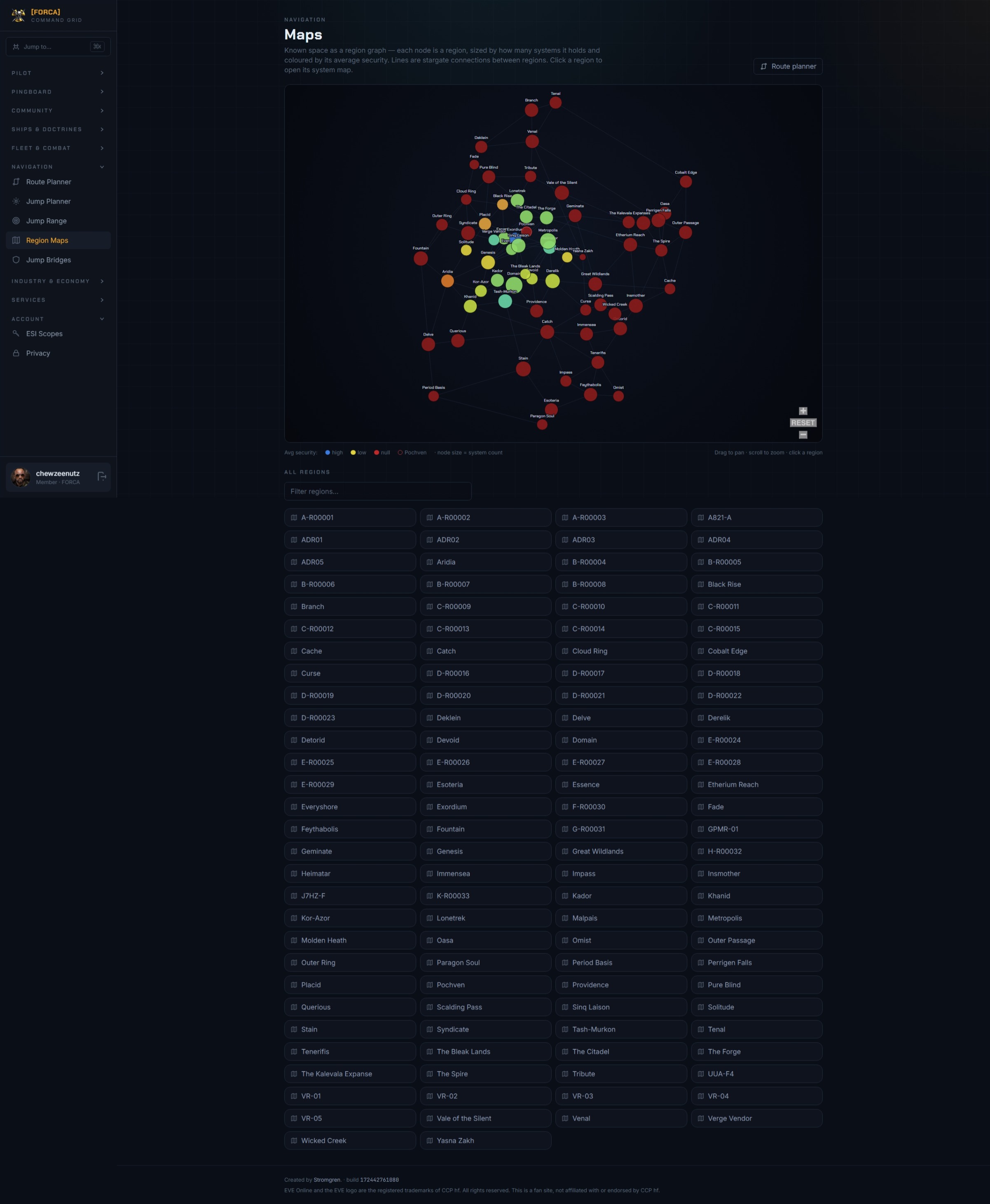The image size is (990, 1204).
Task: Click map icon on Yasna Zakh button
Action: [429, 1141]
